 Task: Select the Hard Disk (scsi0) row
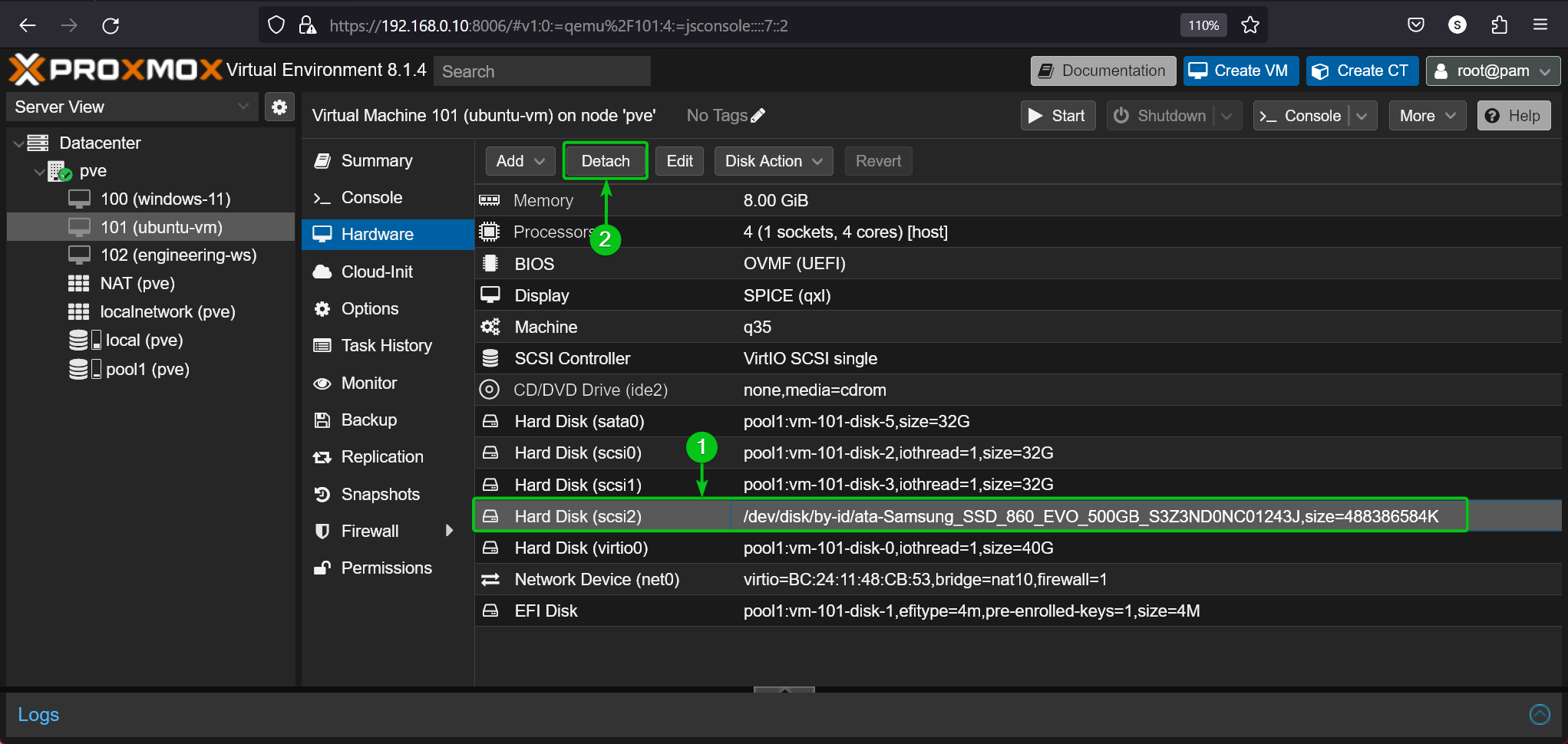click(1018, 453)
